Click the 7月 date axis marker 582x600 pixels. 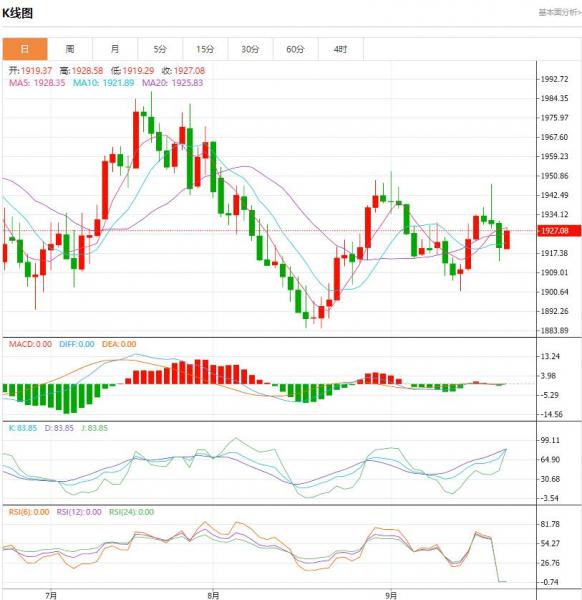pyautogui.click(x=51, y=595)
